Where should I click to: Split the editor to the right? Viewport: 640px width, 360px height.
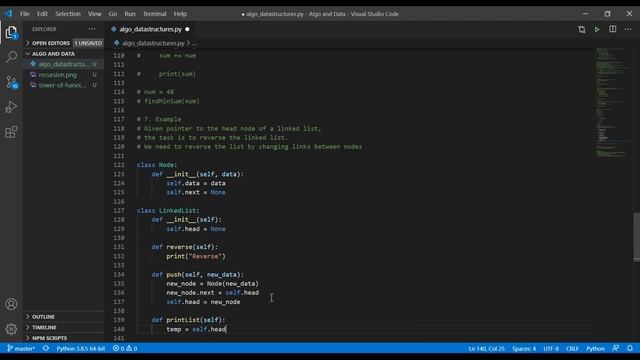pyautogui.click(x=613, y=29)
